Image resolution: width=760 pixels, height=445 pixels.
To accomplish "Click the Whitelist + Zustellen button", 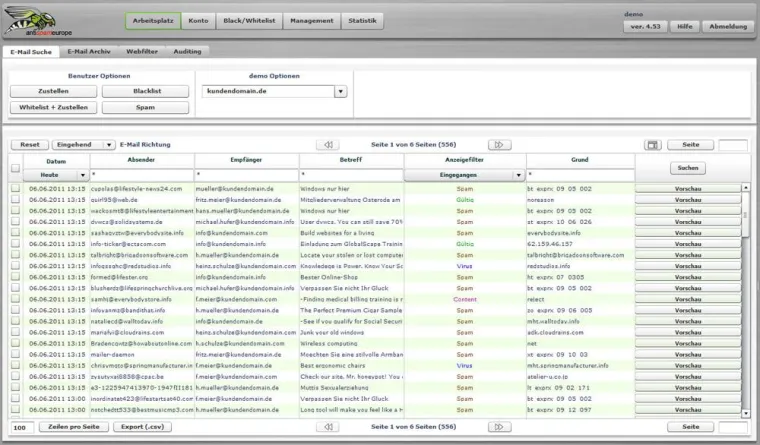I will point(53,107).
